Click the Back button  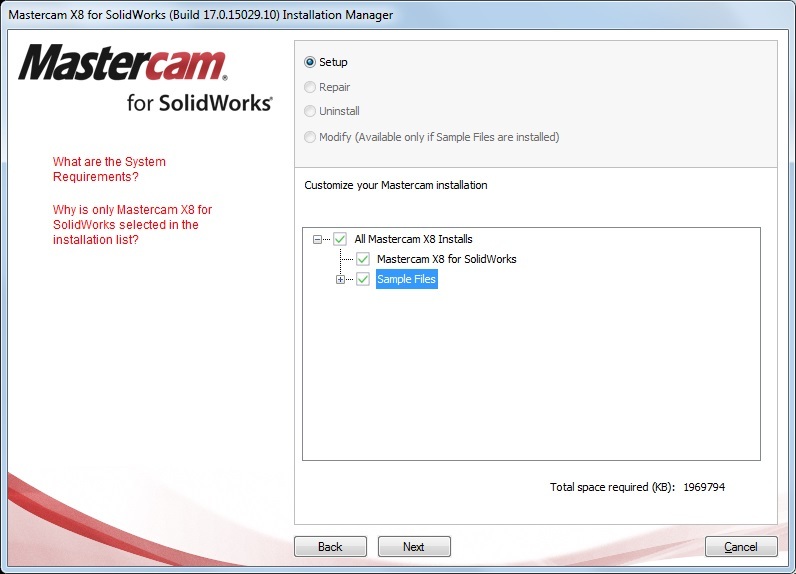tap(330, 547)
